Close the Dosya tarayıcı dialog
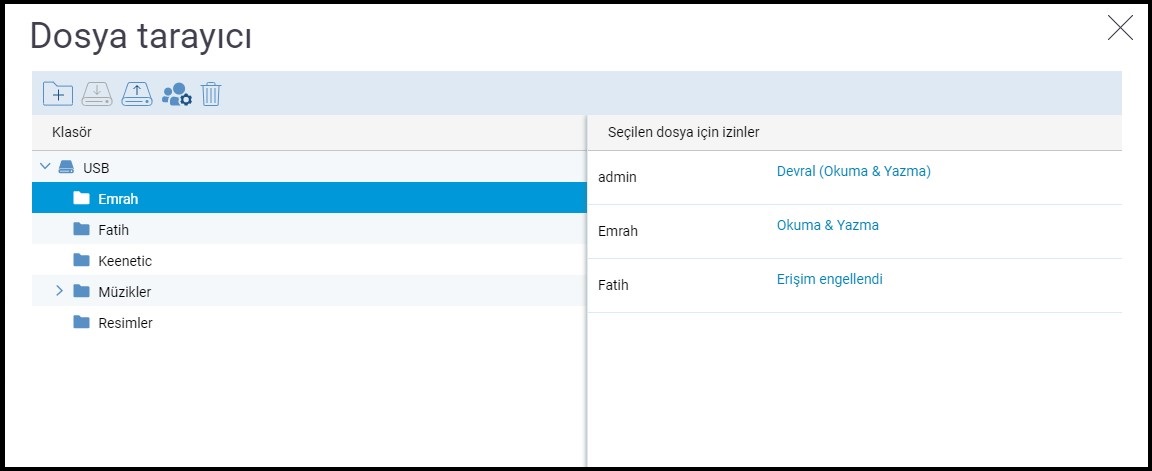 [x=1119, y=28]
